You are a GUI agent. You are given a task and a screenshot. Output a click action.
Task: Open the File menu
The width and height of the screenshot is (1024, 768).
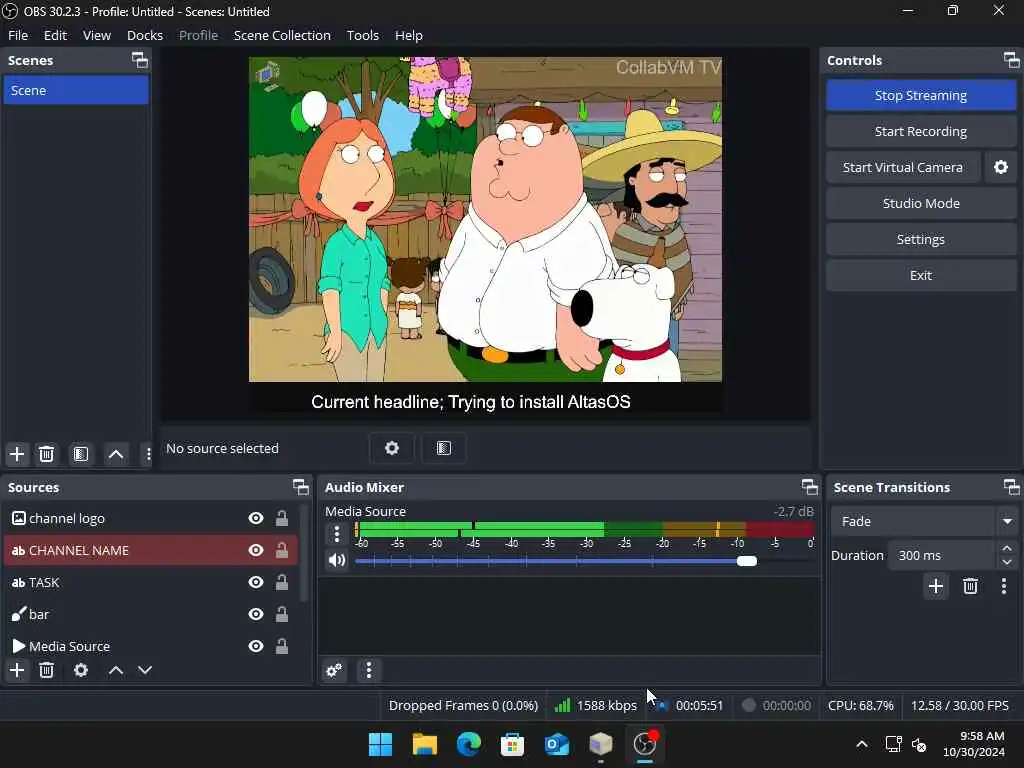[x=18, y=35]
